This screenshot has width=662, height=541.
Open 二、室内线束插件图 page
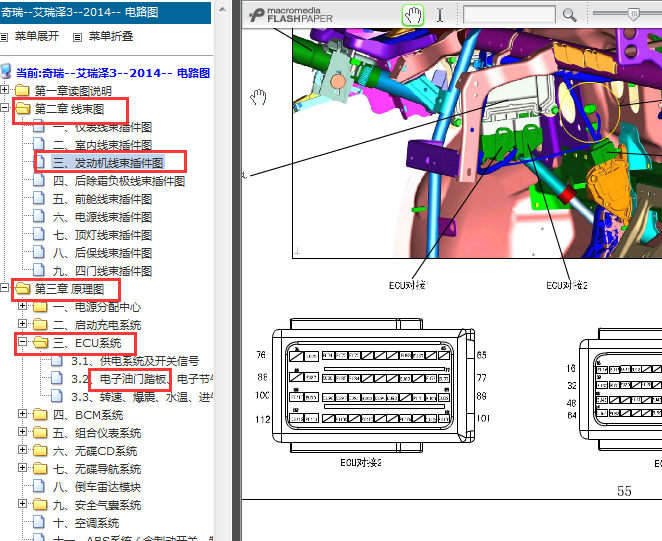102,145
